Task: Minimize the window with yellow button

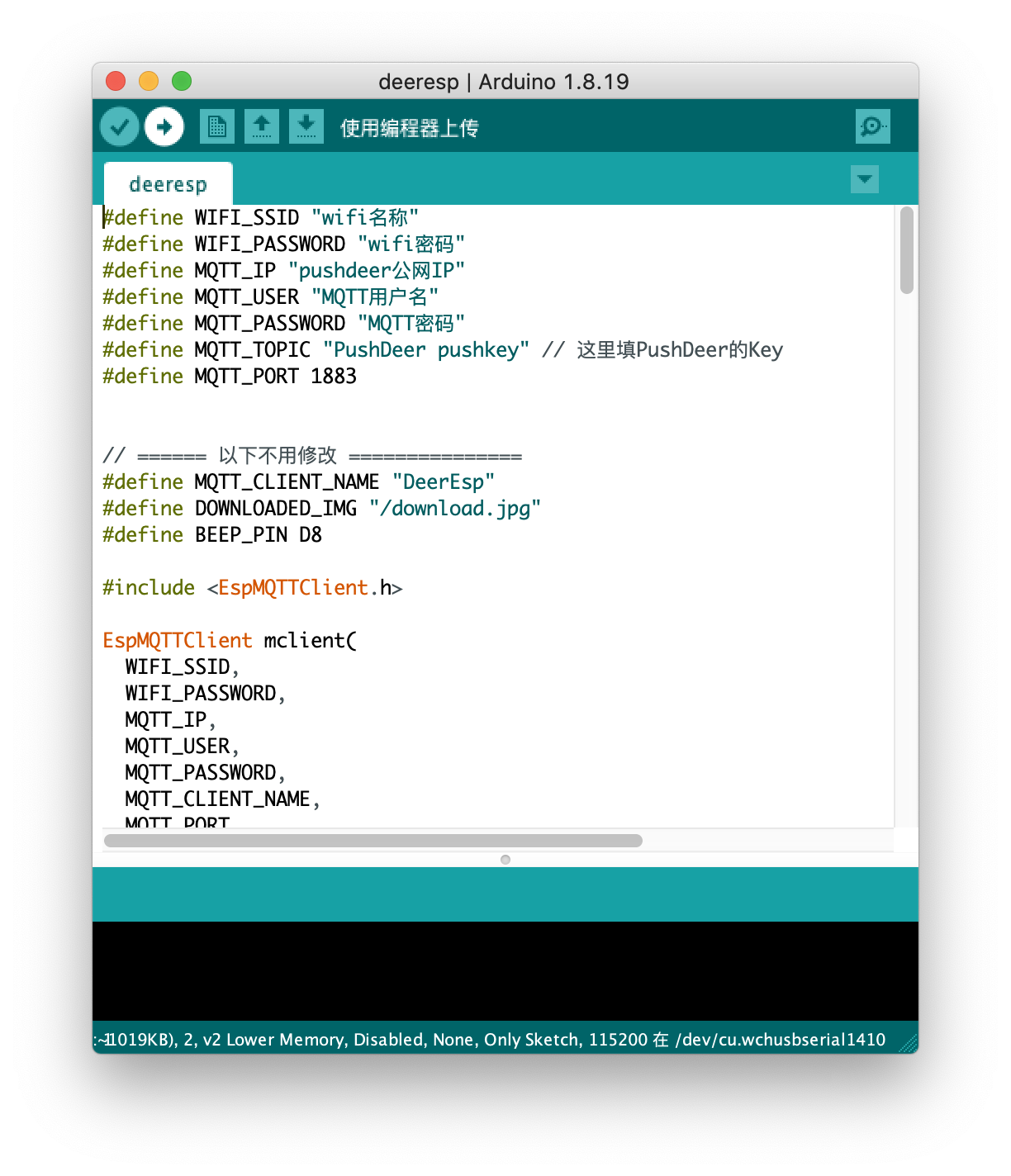Action: click(149, 81)
